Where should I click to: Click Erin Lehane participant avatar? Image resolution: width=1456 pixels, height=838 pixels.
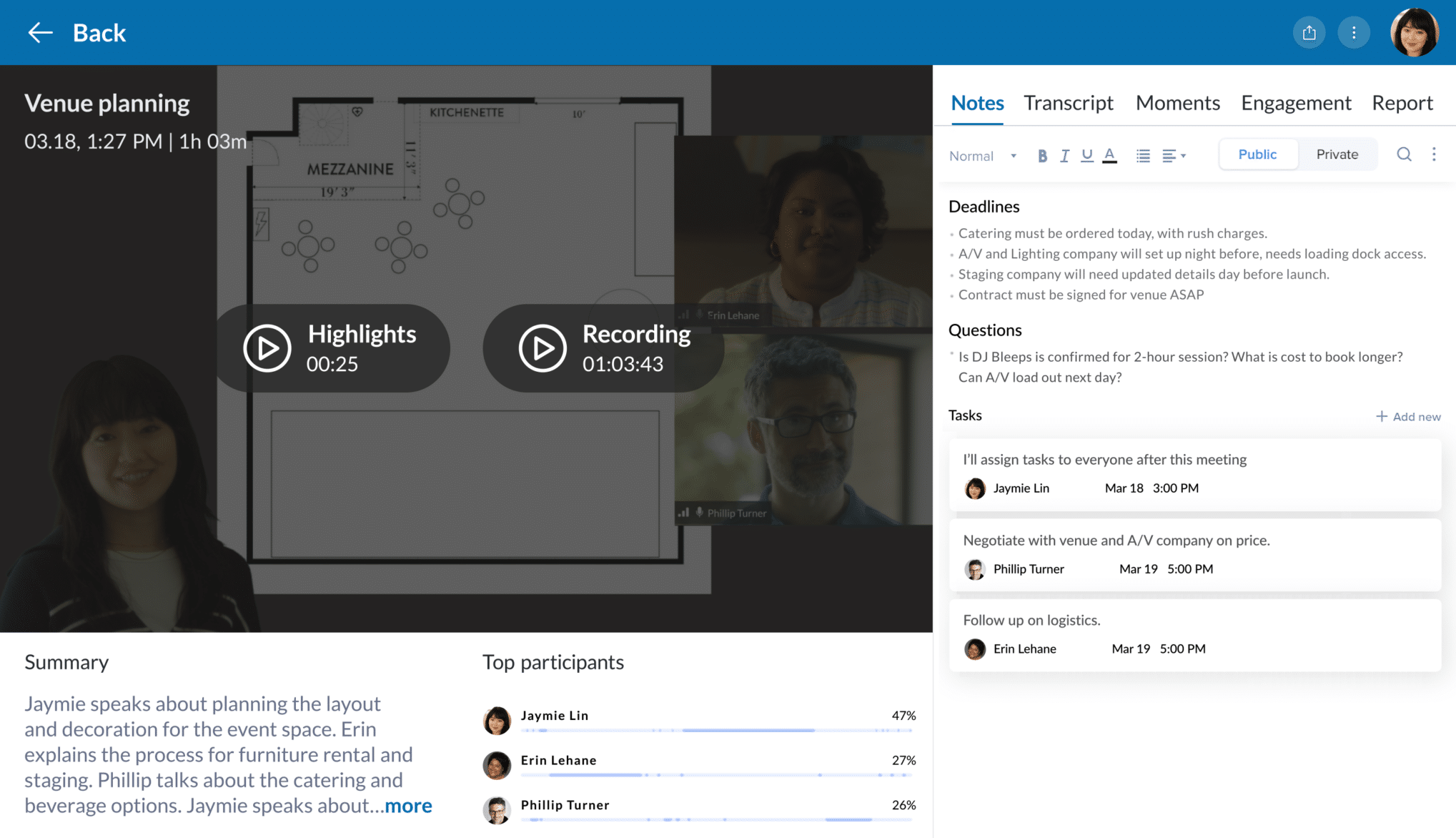pos(497,765)
